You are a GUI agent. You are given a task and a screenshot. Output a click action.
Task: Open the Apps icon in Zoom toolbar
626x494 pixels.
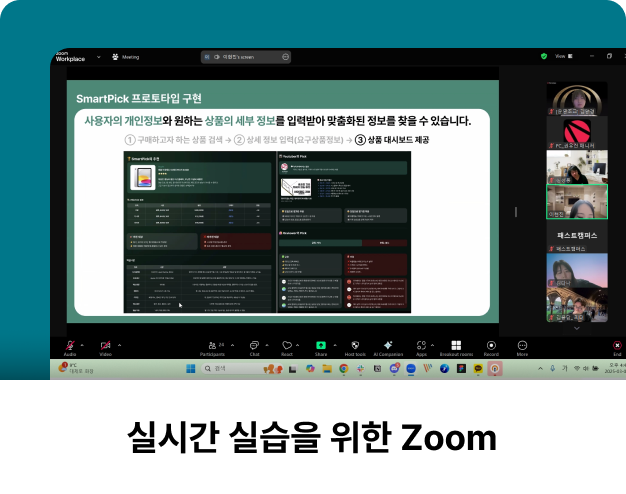coord(421,348)
